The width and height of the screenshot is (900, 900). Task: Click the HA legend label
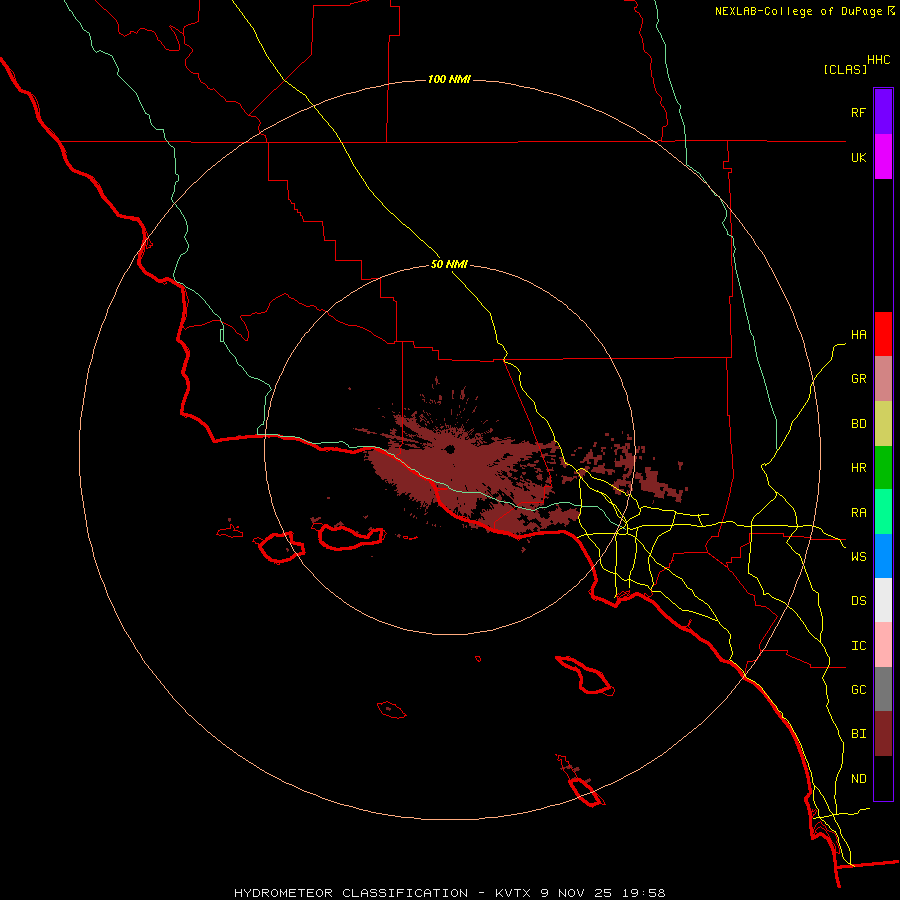[x=858, y=334]
